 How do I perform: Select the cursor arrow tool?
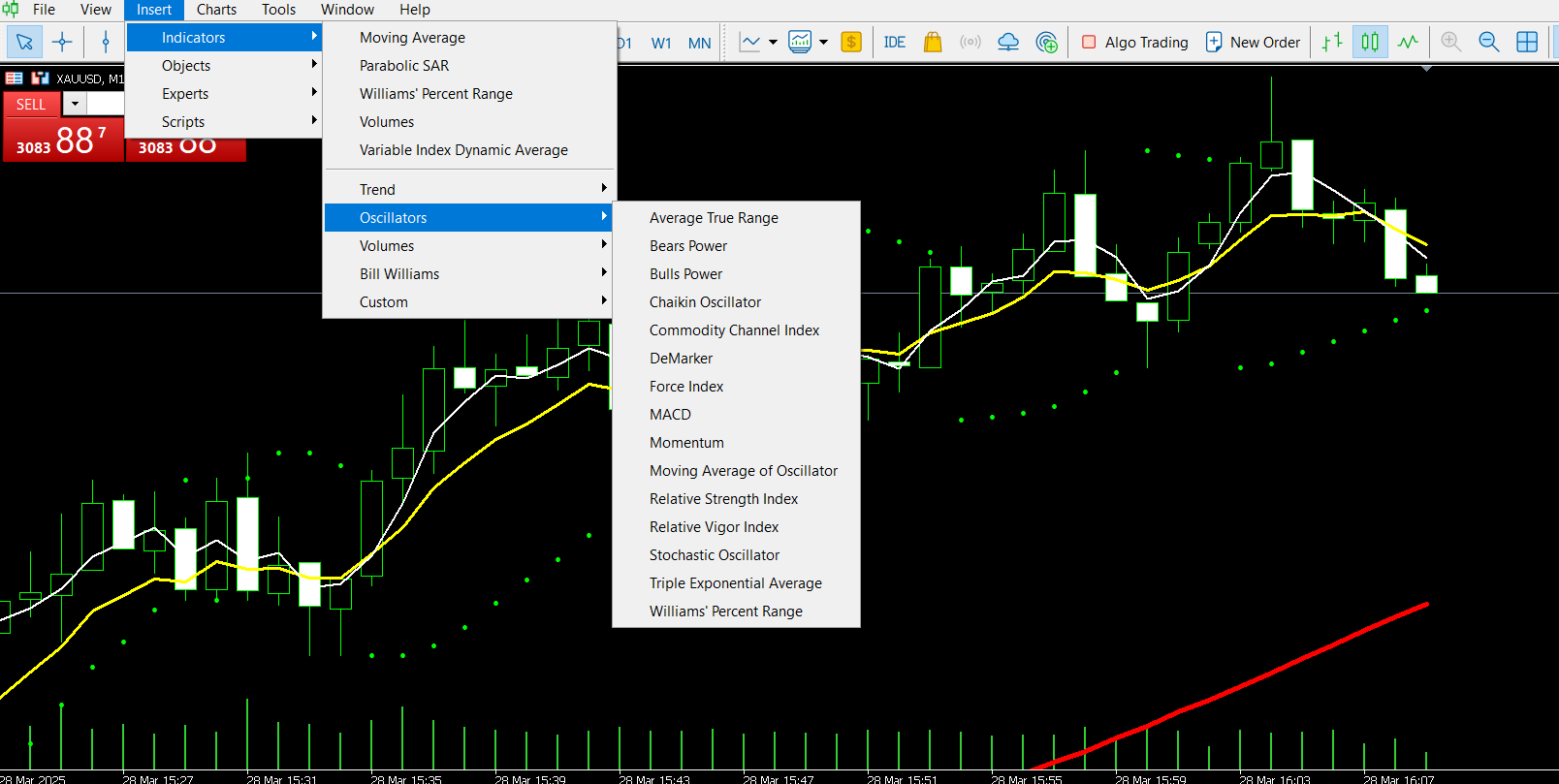pos(24,42)
